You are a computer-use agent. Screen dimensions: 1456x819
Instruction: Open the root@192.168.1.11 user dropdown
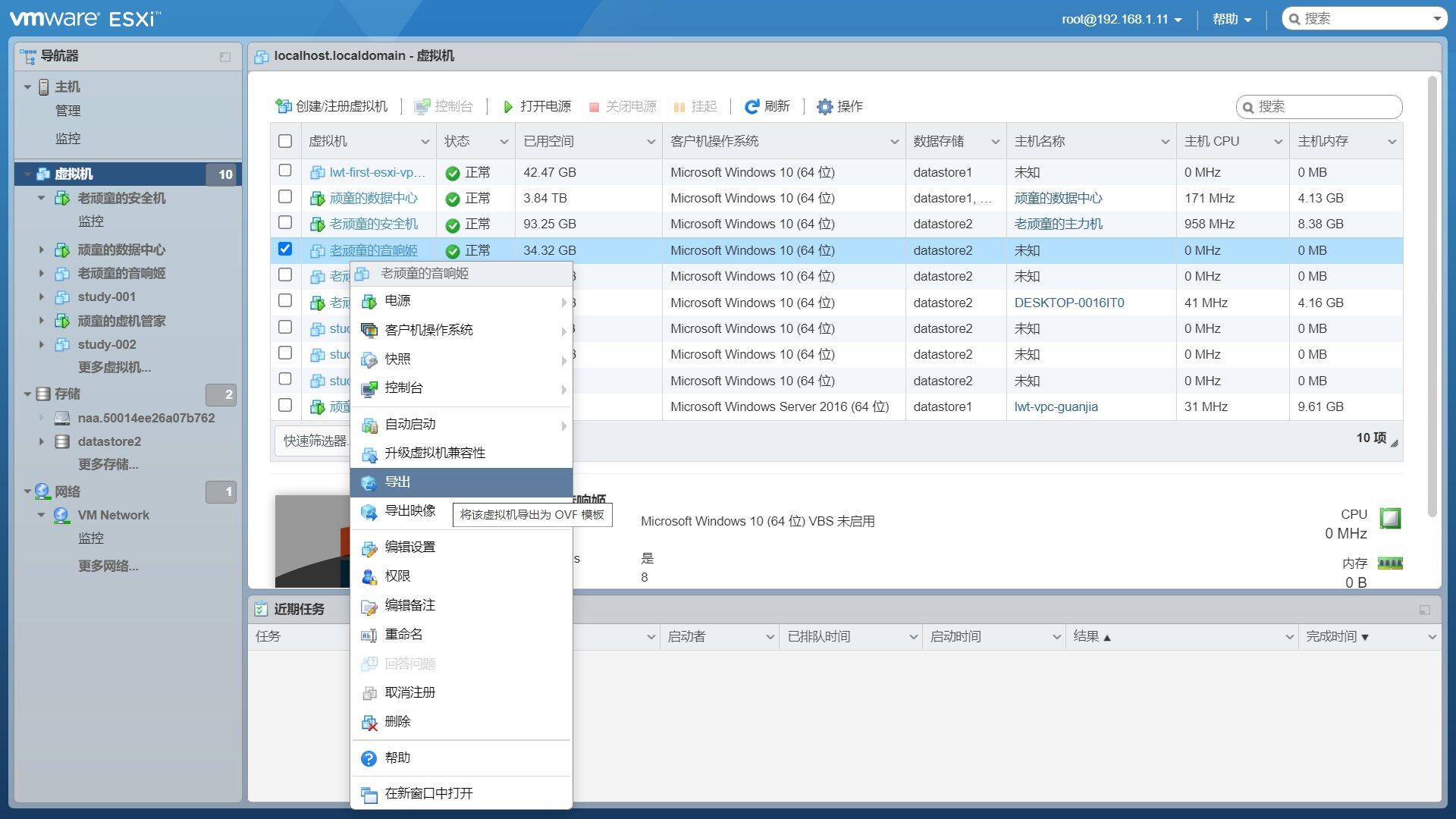(x=1122, y=20)
